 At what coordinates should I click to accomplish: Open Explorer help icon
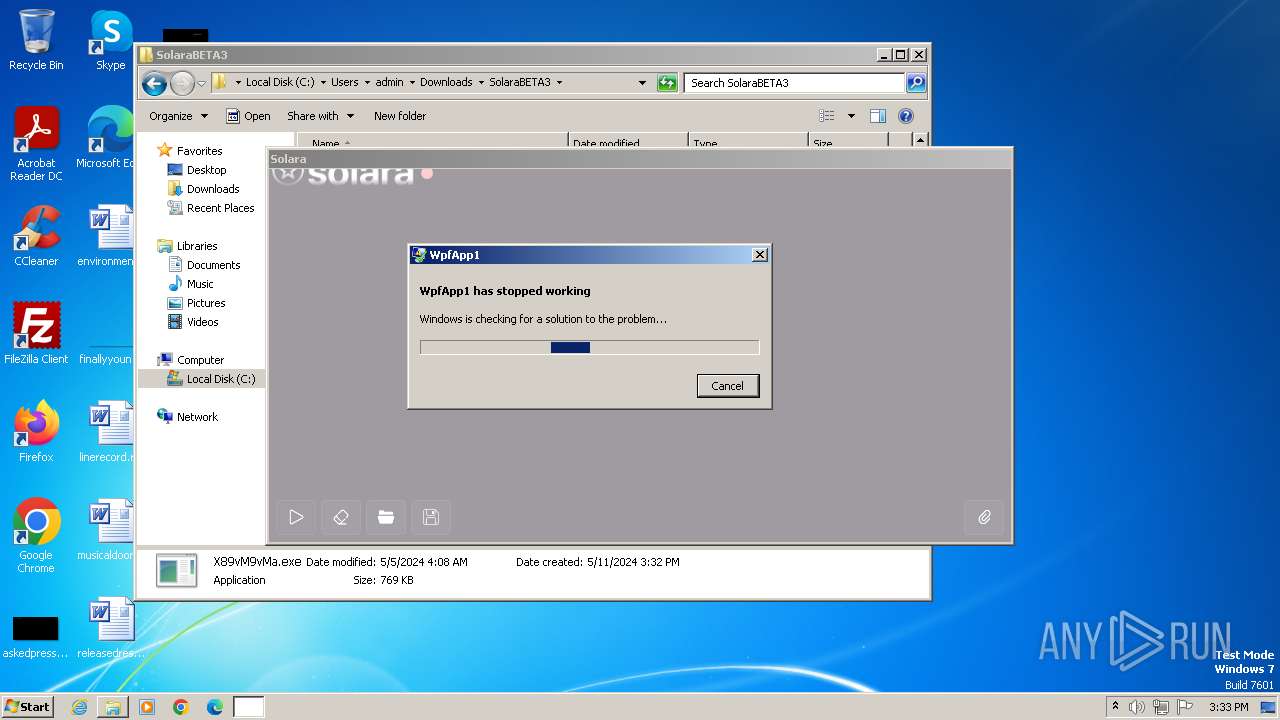pyautogui.click(x=906, y=116)
